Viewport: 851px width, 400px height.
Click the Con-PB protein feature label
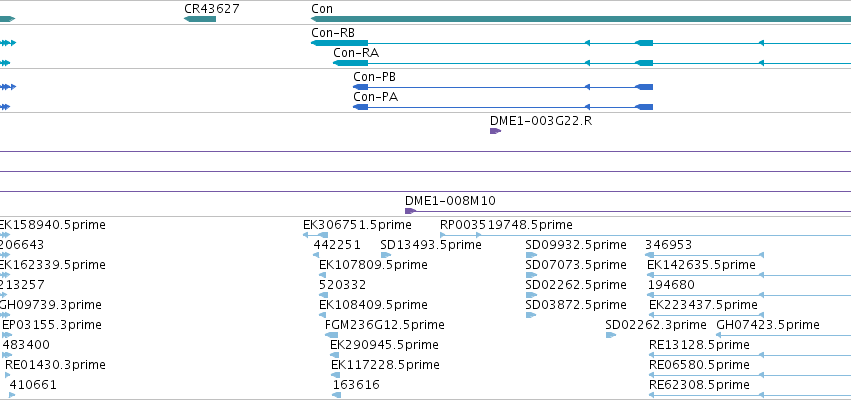(x=374, y=77)
